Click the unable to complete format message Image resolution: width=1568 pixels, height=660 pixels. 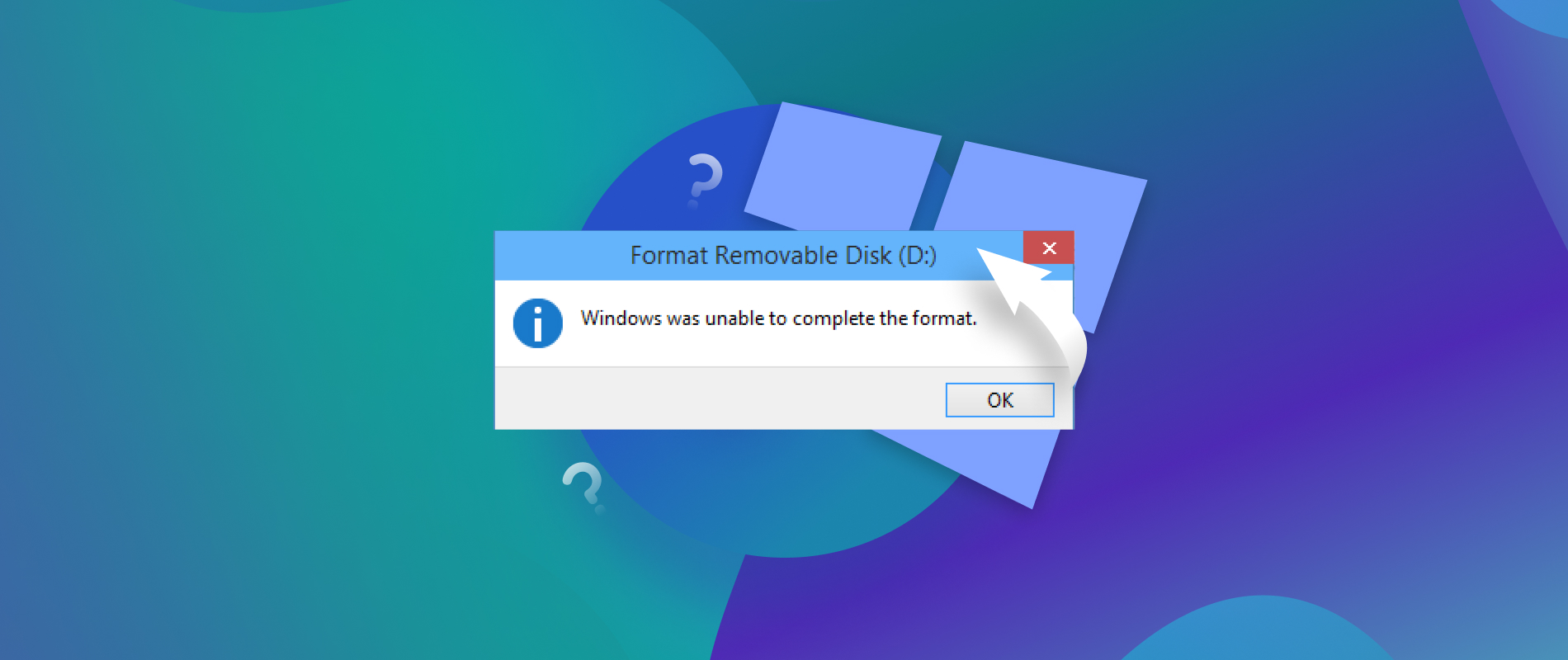[778, 318]
